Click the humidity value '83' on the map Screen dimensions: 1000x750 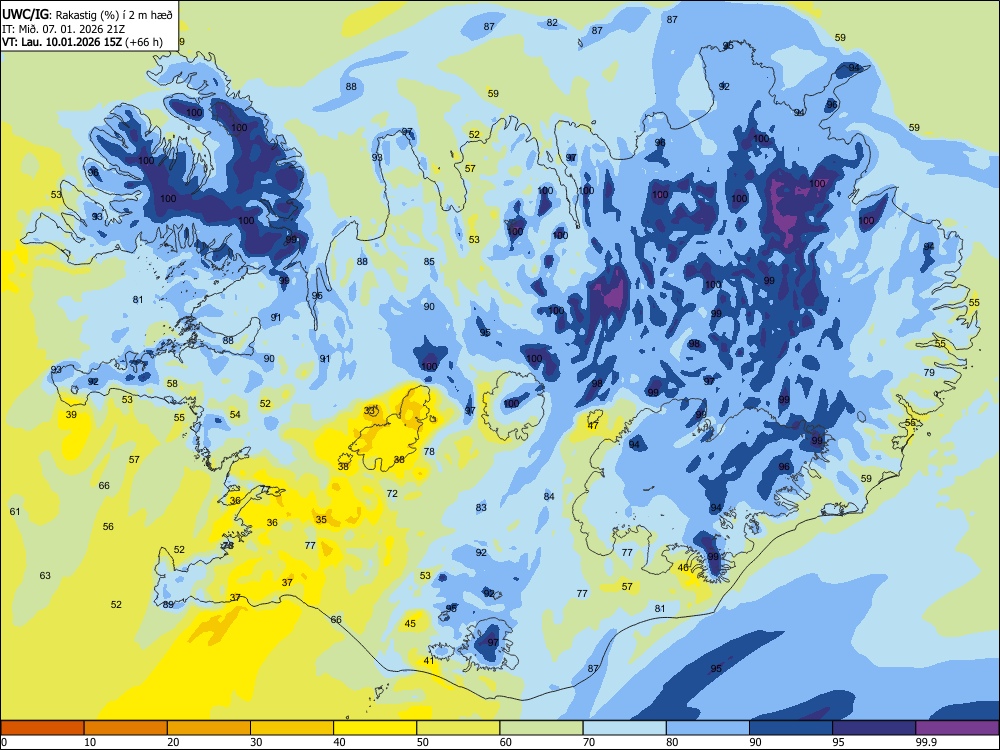[x=481, y=508]
